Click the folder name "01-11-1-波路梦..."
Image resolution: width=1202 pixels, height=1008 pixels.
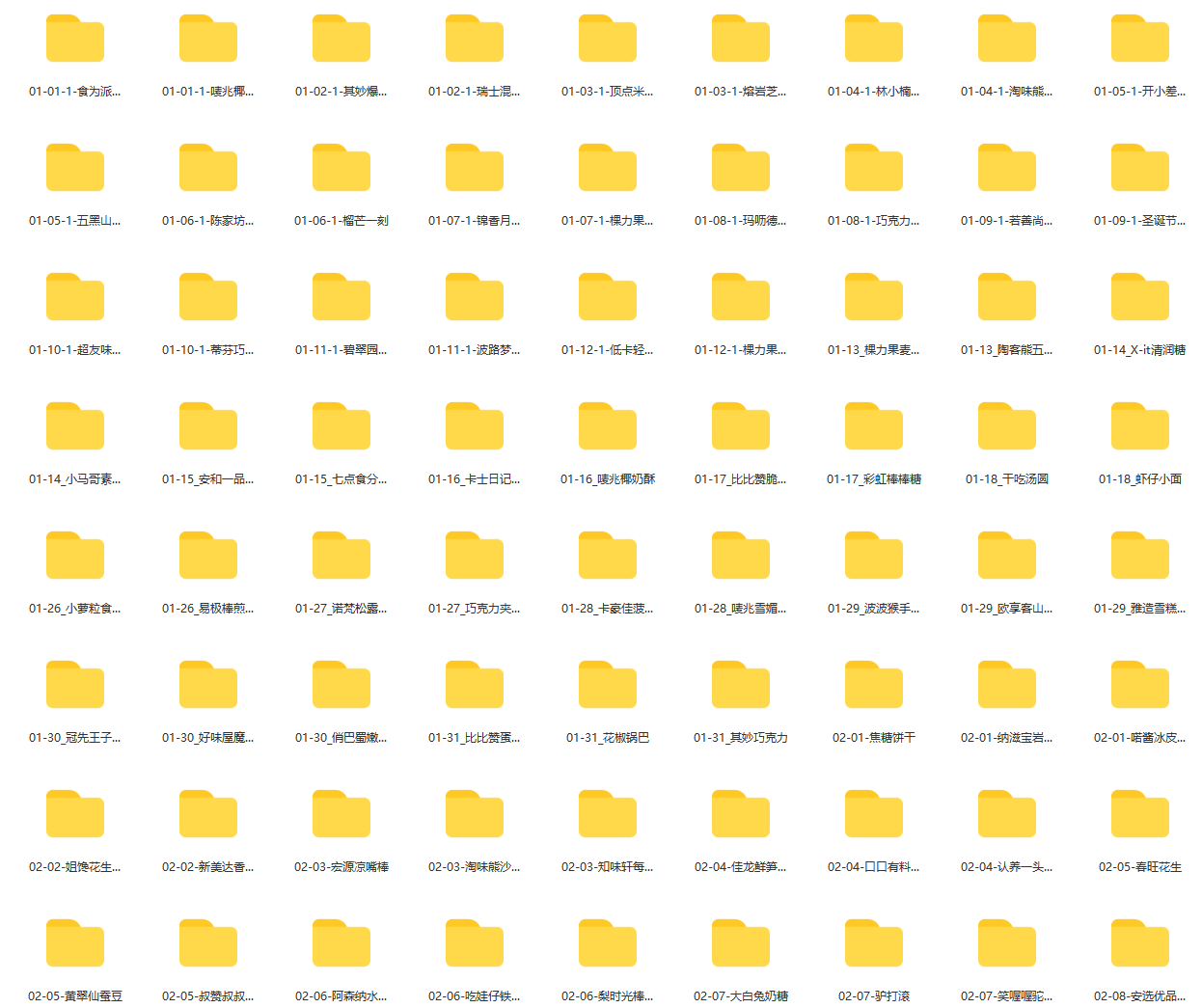tap(475, 350)
